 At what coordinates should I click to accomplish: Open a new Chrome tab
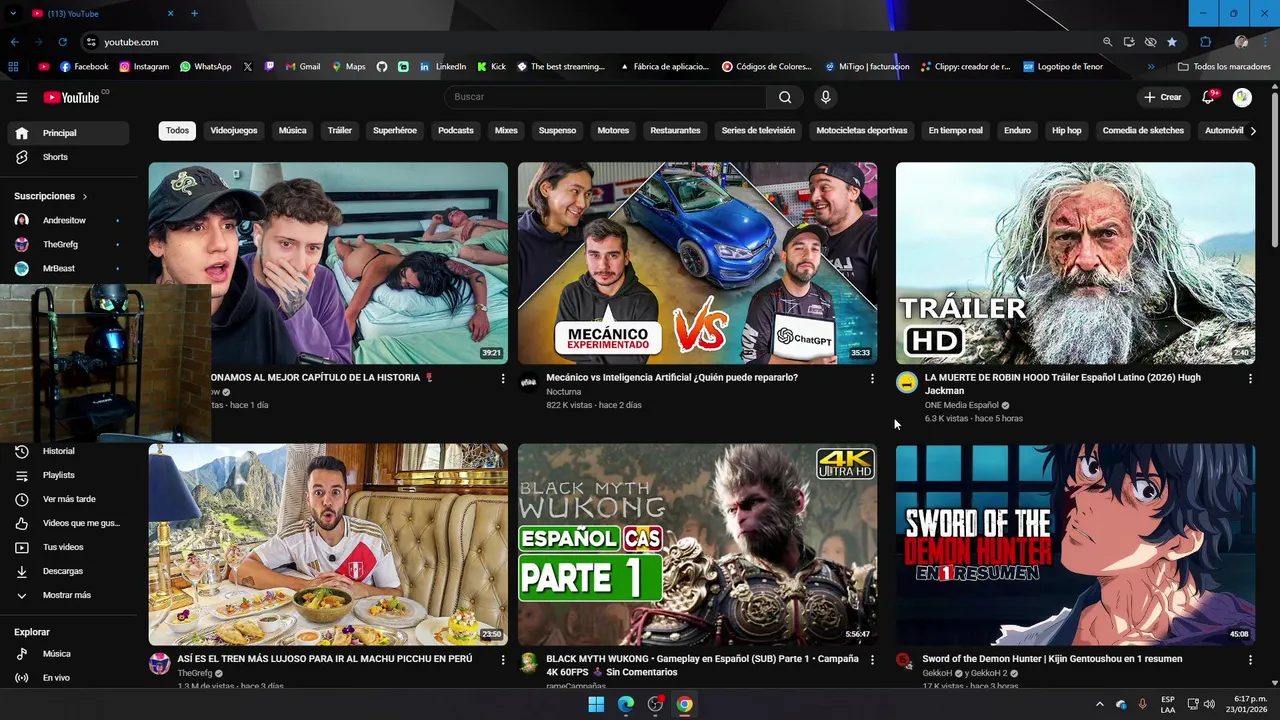194,13
